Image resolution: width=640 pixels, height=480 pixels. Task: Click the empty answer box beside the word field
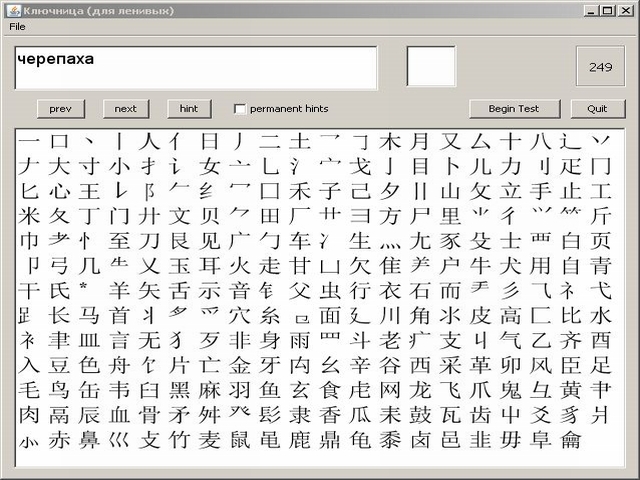pos(431,66)
